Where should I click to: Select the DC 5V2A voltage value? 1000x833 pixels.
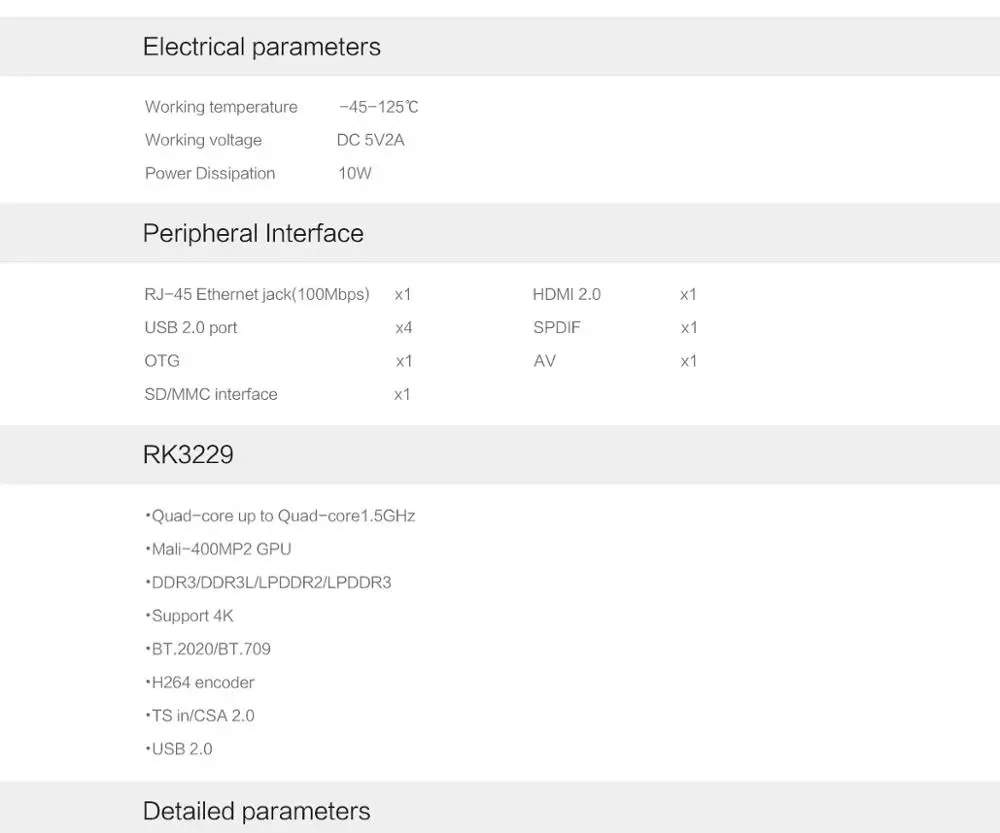[x=371, y=140]
